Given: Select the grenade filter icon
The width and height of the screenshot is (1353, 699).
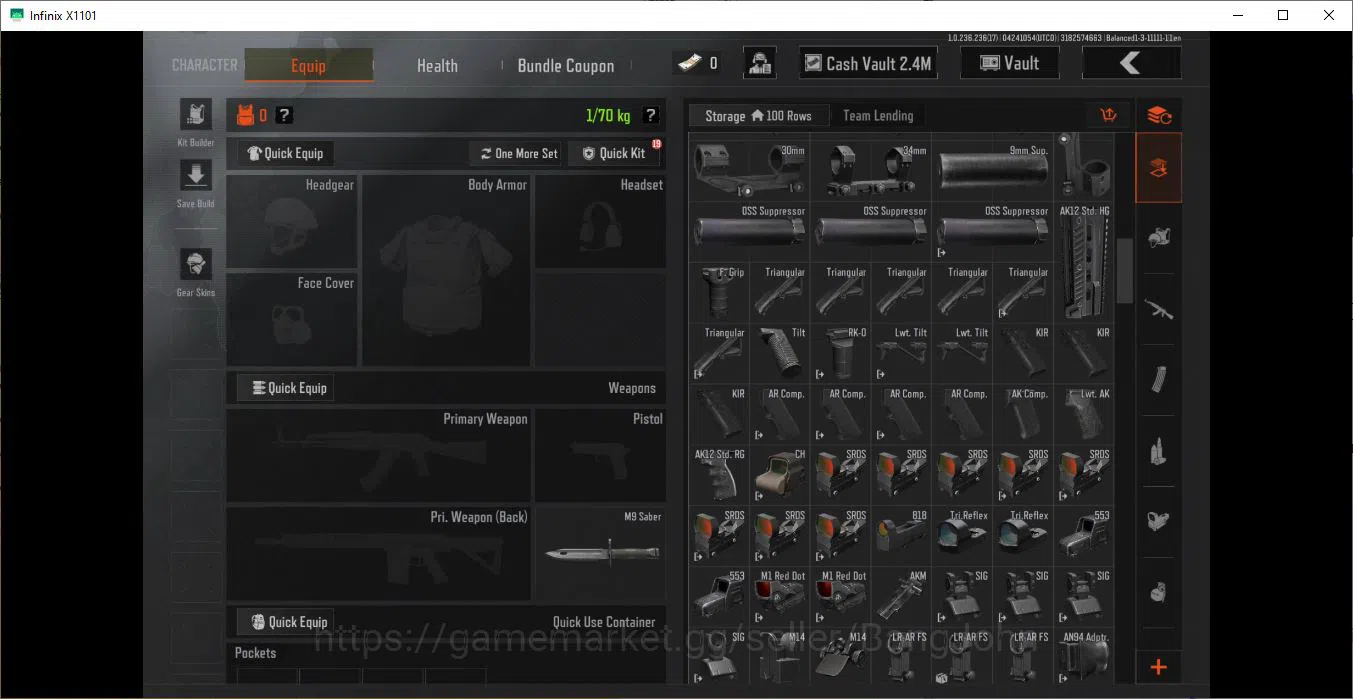Looking at the screenshot, I should point(1159,592).
